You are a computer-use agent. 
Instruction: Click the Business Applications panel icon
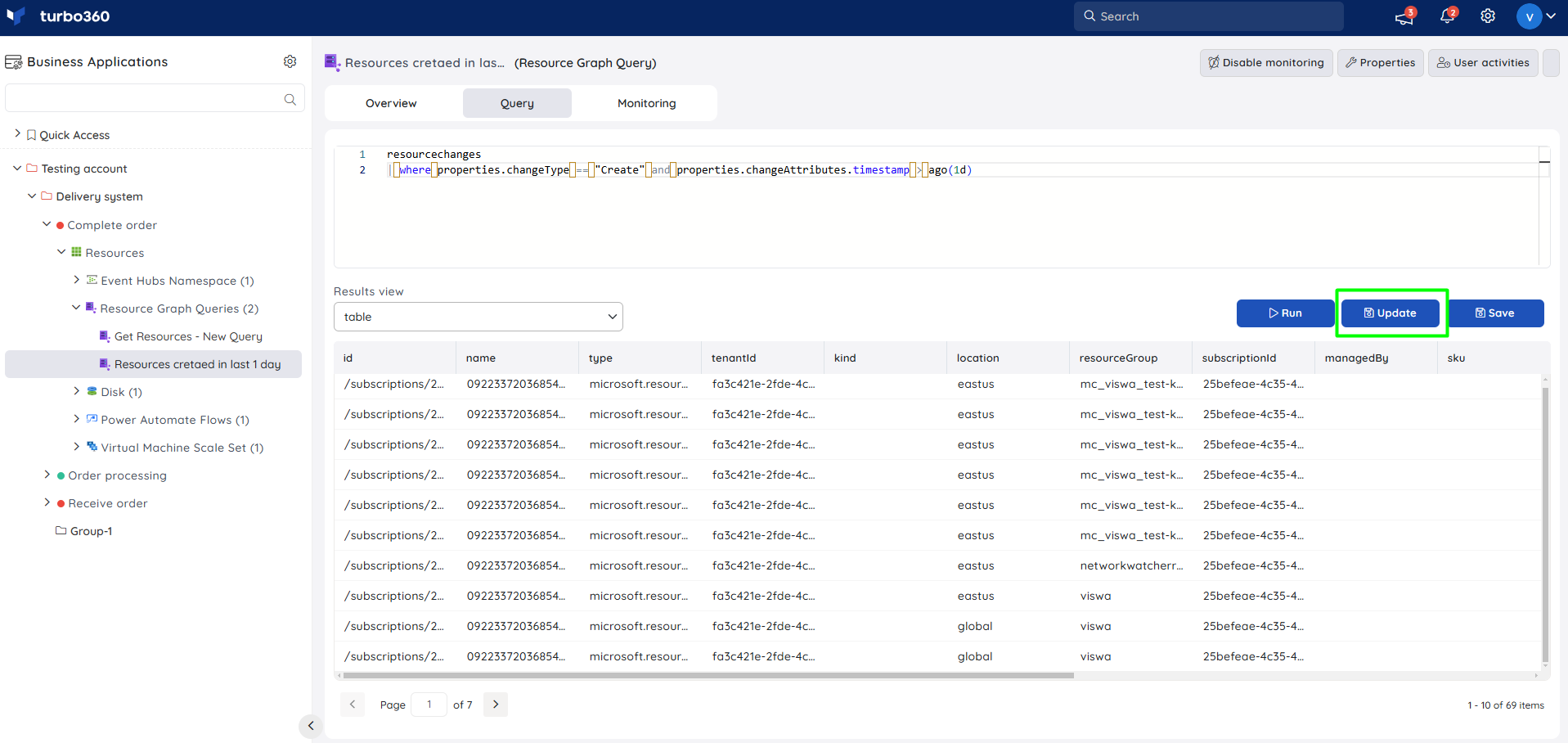point(13,62)
